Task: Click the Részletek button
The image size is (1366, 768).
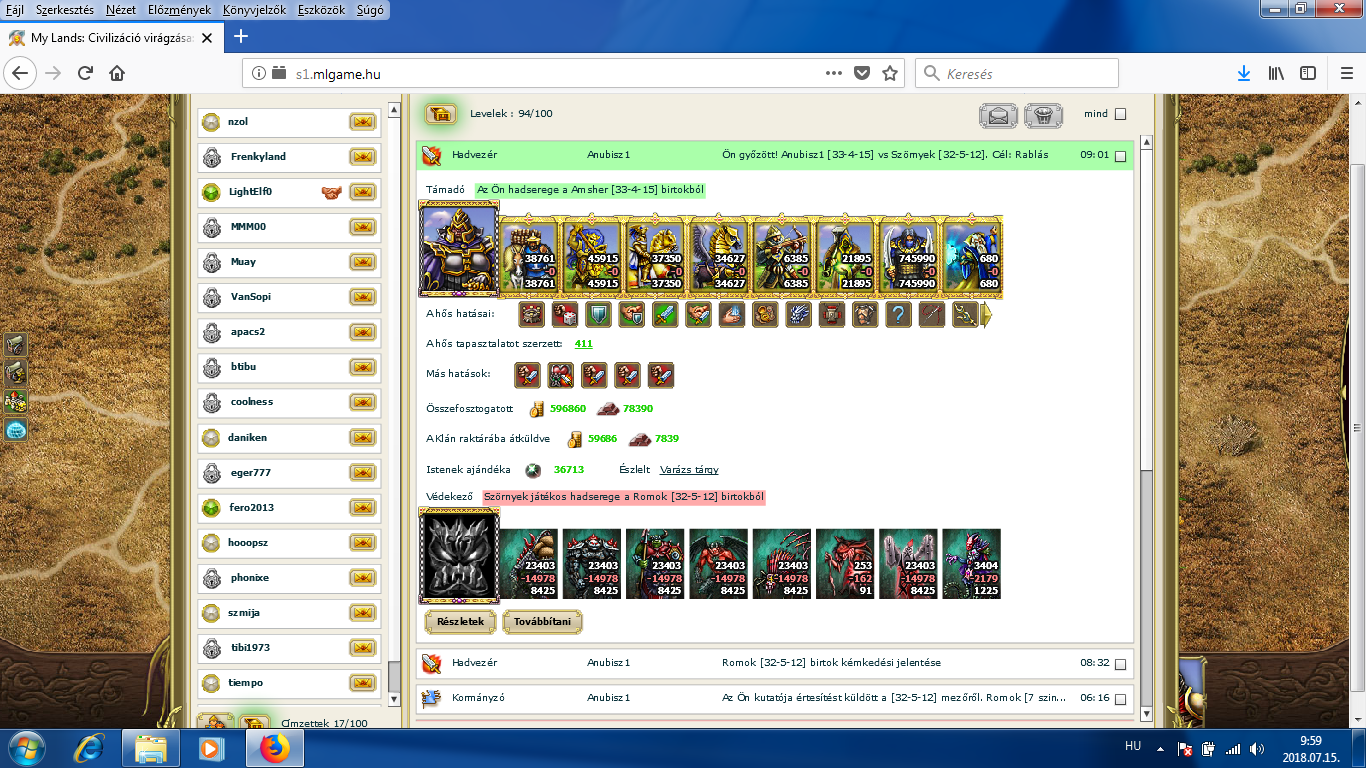Action: tap(460, 622)
